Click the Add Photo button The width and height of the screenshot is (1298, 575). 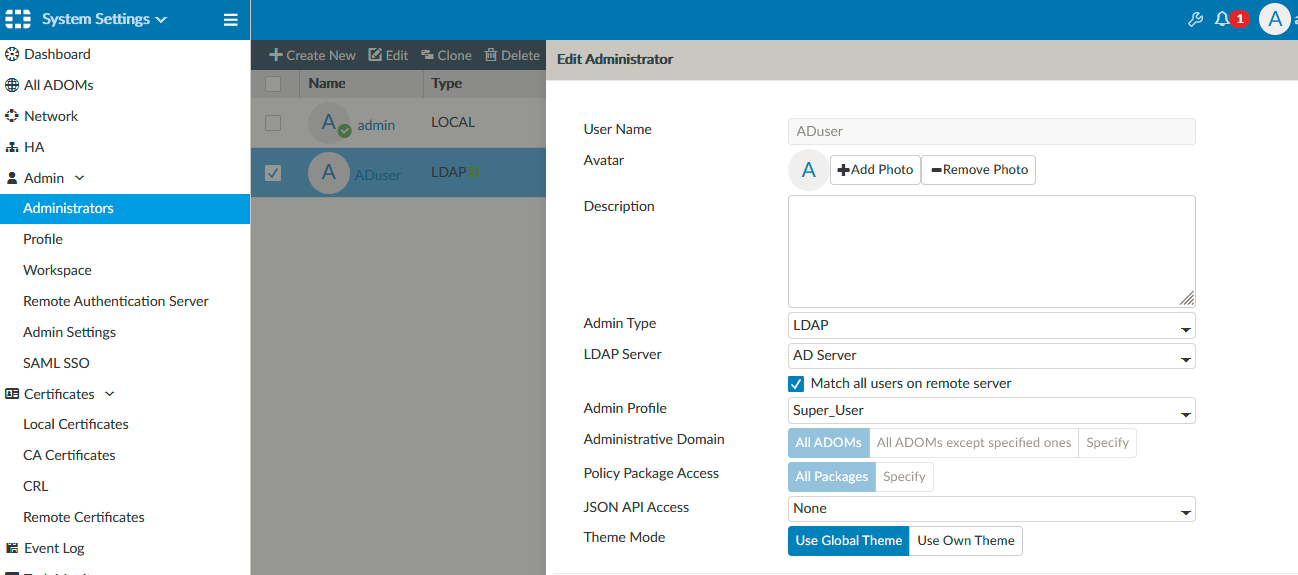875,170
